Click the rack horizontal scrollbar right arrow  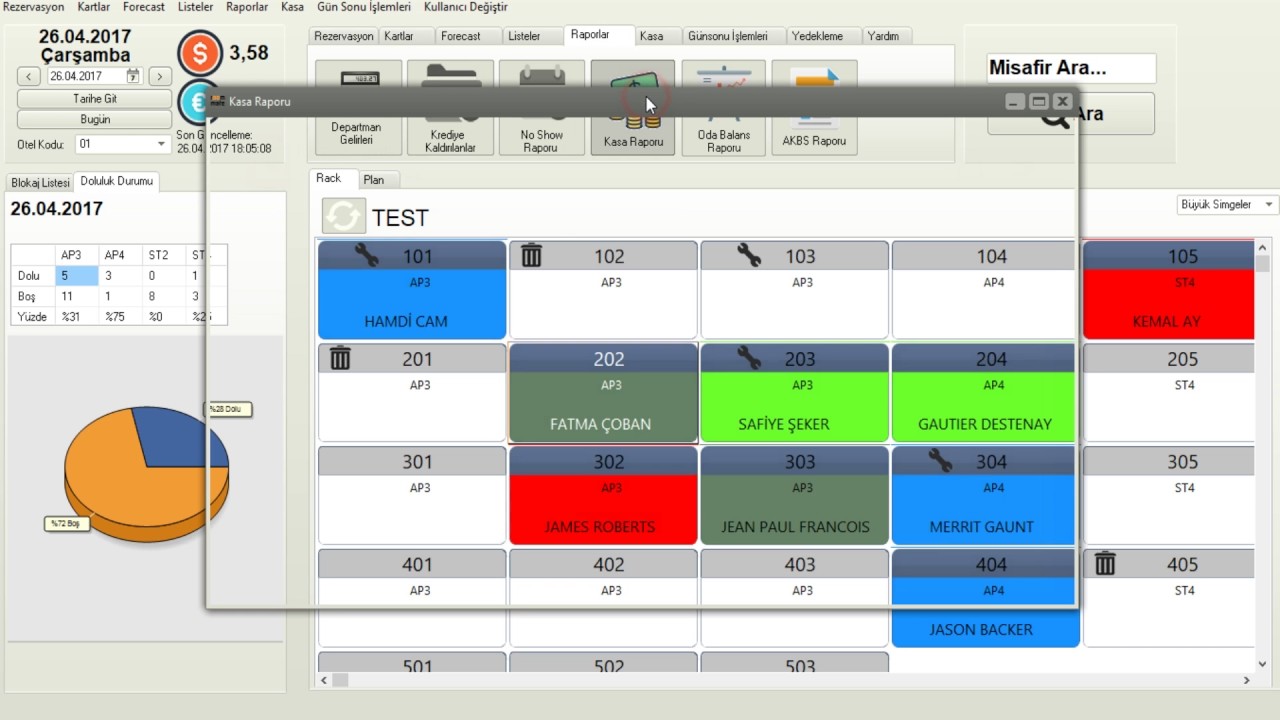(x=1246, y=680)
